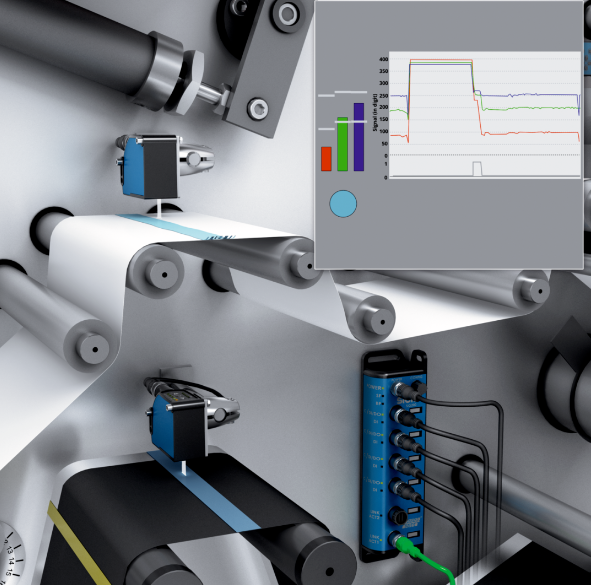Image resolution: width=591 pixels, height=585 pixels.
Task: Click the lower hex screw on the cylinder bracket
Action: point(258,109)
